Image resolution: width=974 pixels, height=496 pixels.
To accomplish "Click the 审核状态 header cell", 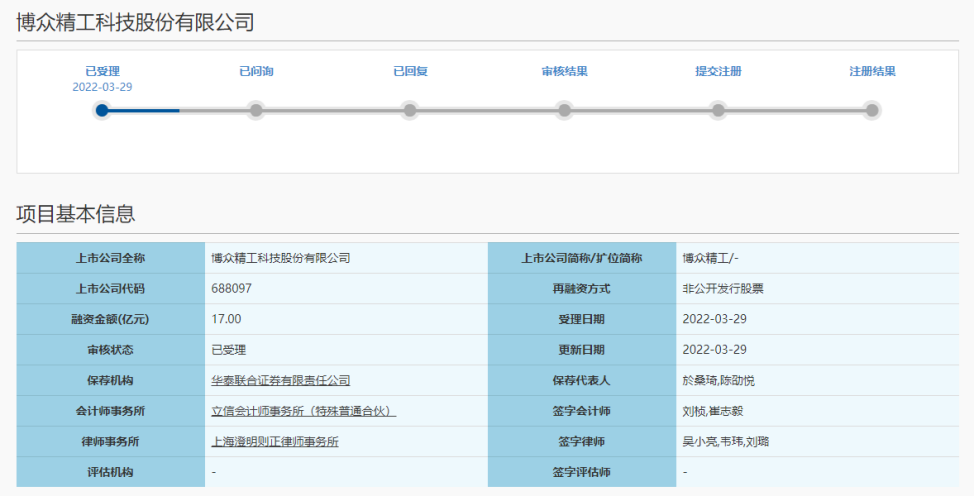I will pyautogui.click(x=111, y=350).
